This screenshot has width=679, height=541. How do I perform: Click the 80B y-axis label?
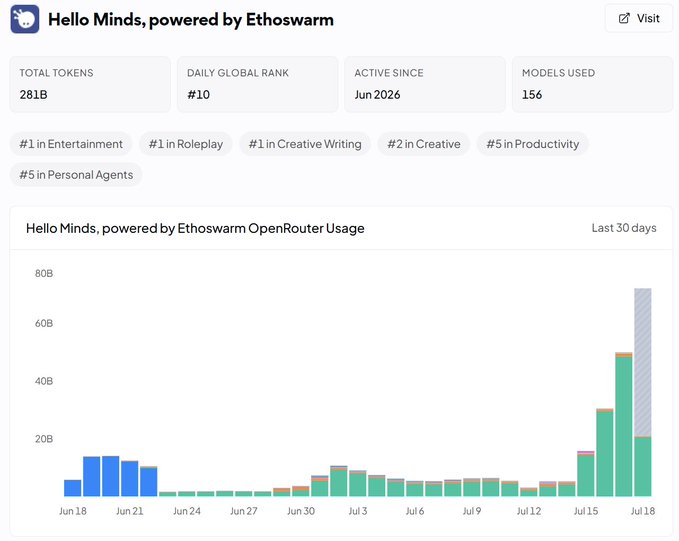[x=44, y=273]
